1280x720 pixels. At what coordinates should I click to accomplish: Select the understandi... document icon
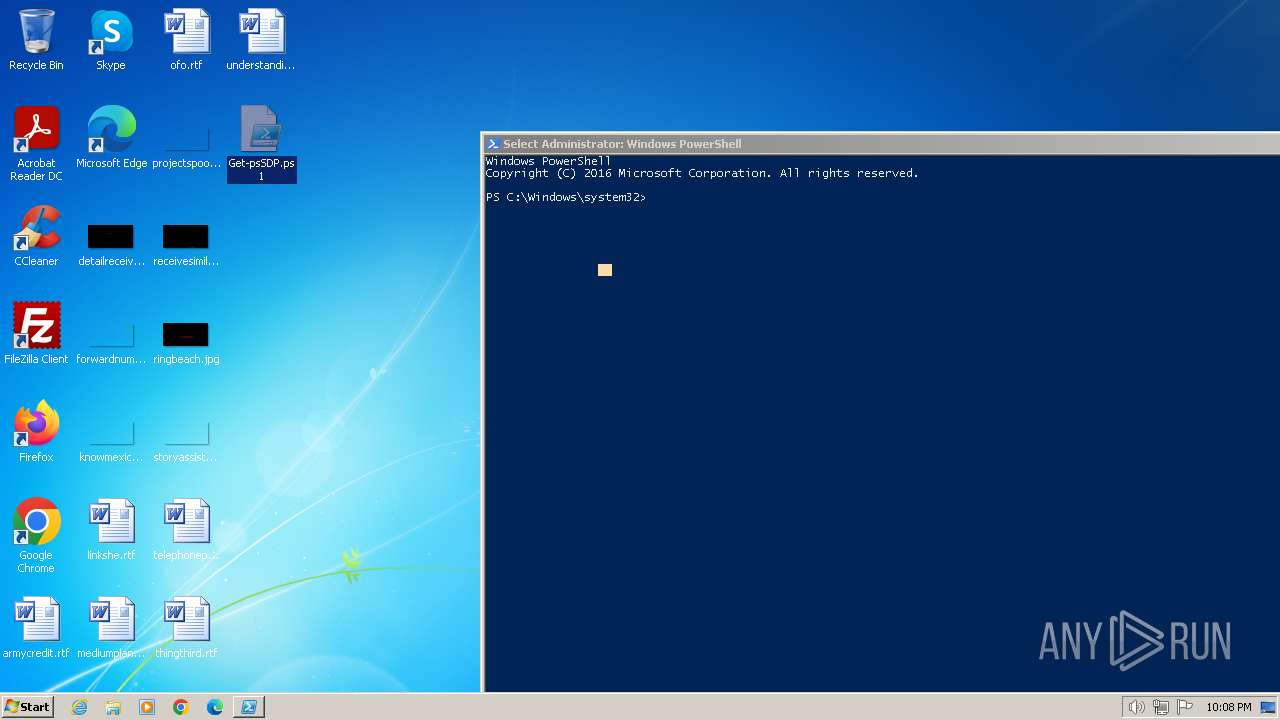coord(261,40)
